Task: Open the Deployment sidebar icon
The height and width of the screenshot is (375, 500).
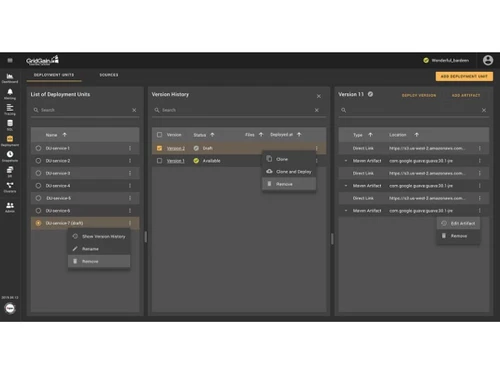Action: click(x=10, y=141)
